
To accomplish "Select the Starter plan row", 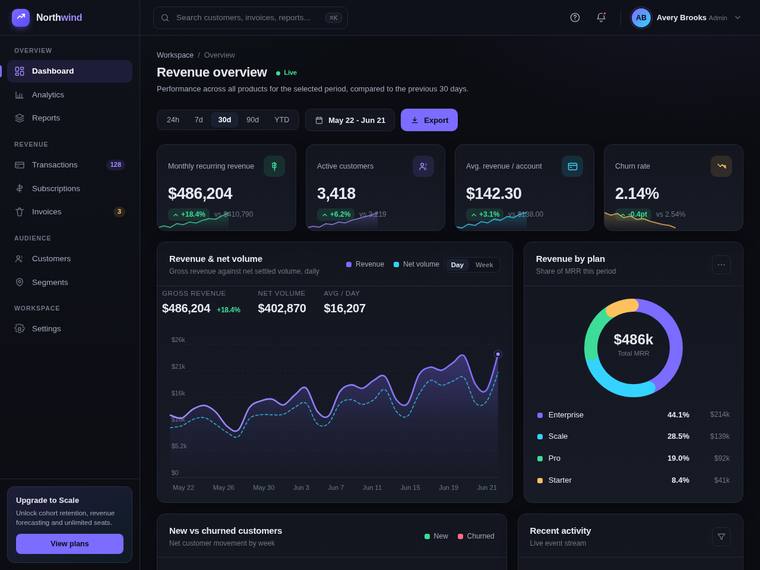I will 633,480.
